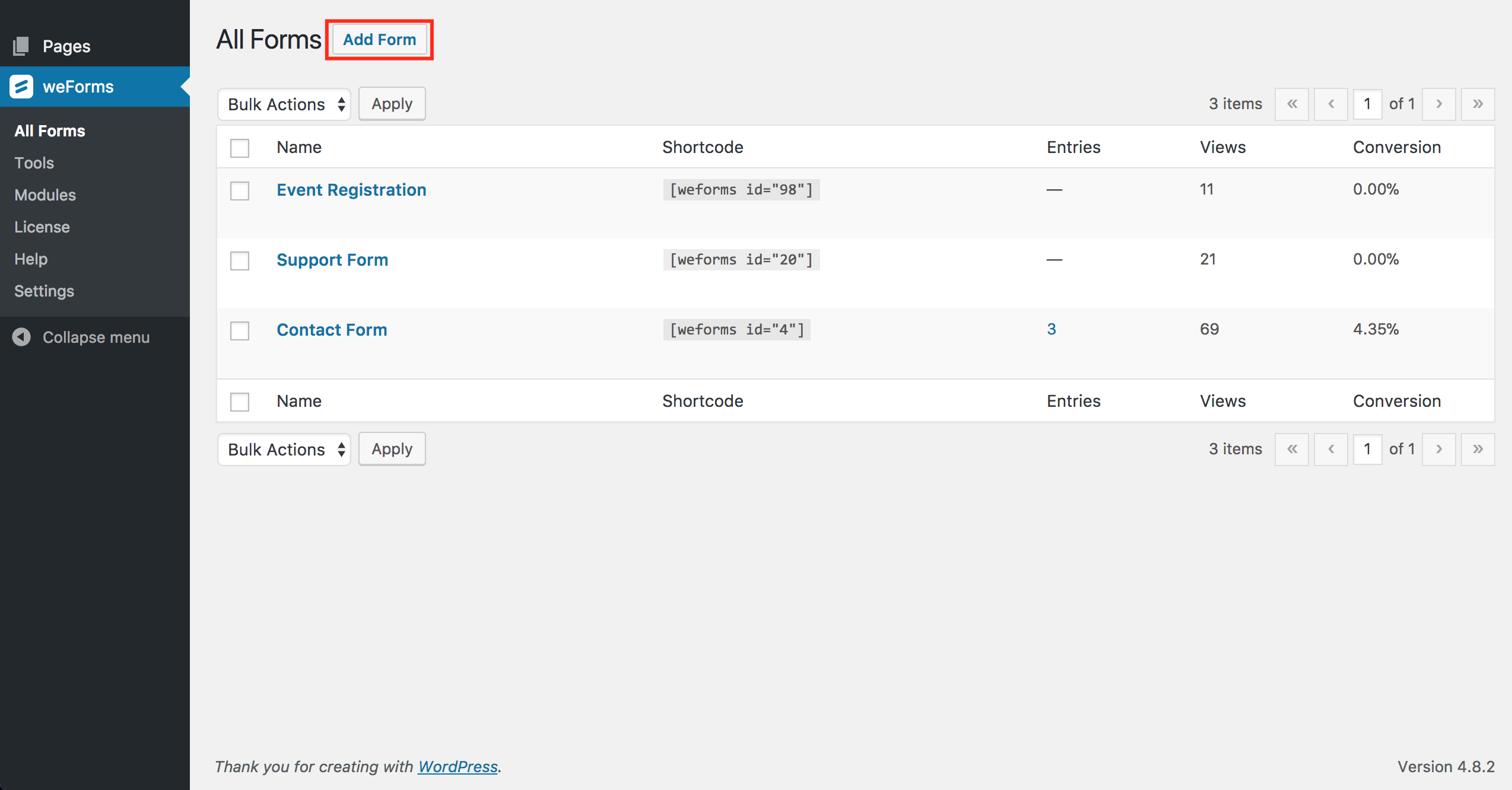Go to last page in top pagination
This screenshot has width=1512, height=790.
[x=1478, y=104]
